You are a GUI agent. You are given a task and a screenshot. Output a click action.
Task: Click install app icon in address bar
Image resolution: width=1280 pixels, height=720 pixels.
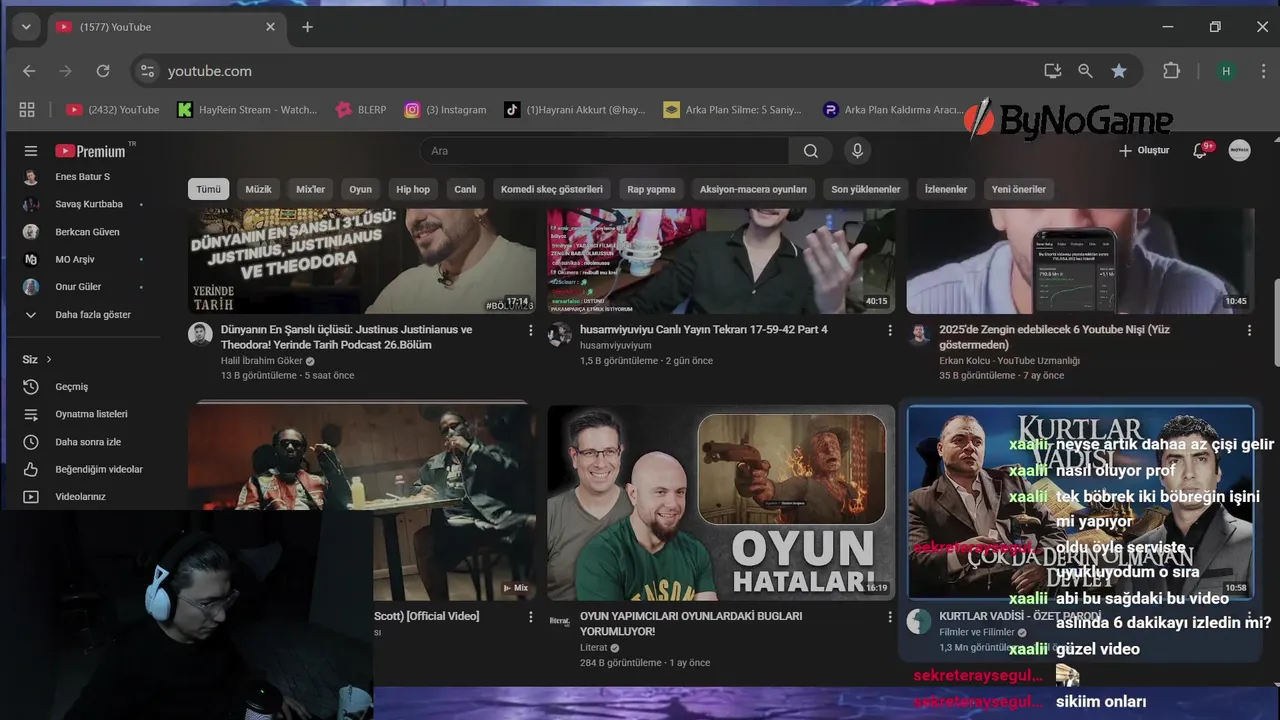(x=1052, y=71)
